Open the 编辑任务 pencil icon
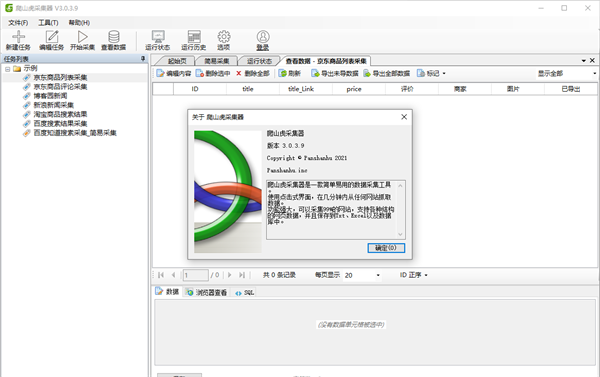The image size is (600, 377). click(52, 37)
